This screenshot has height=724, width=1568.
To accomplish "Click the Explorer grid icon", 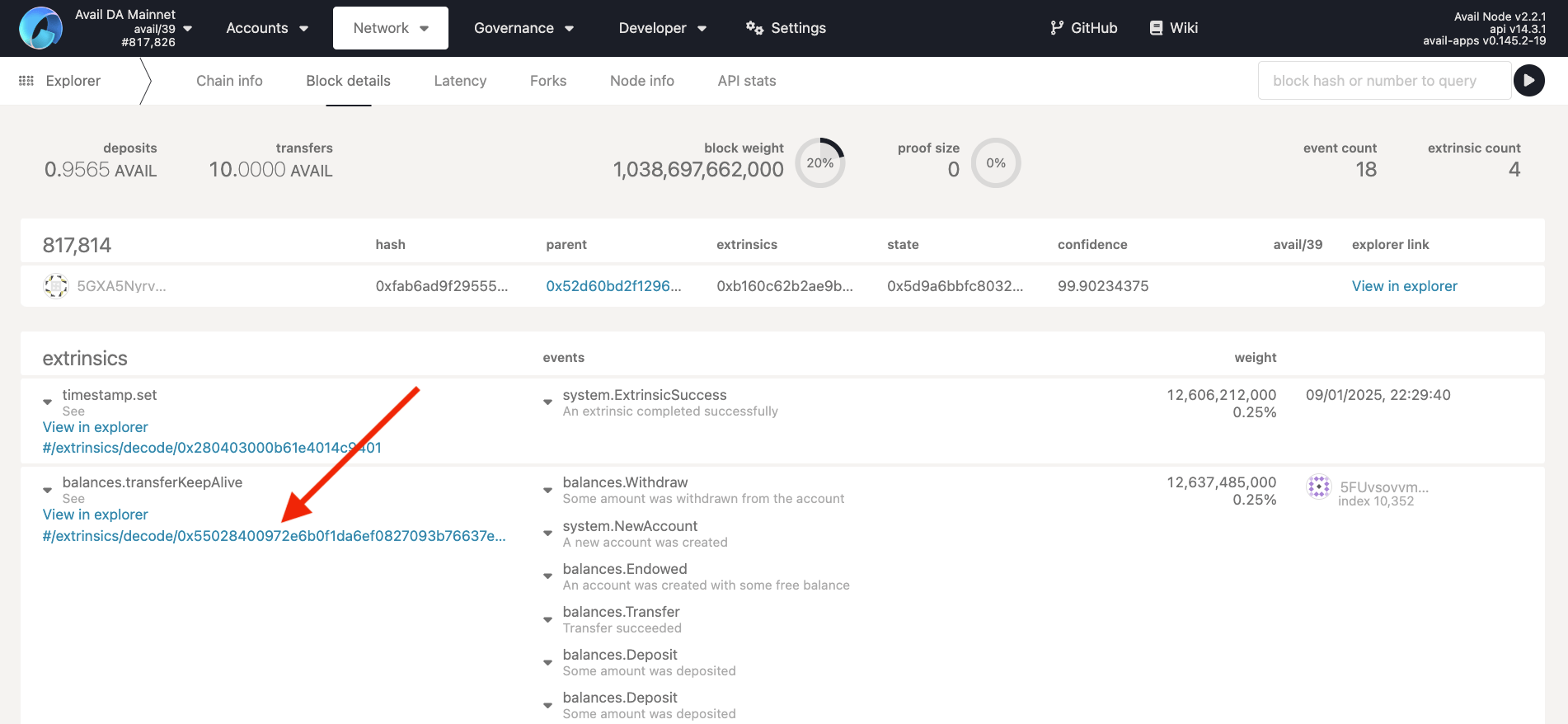I will [x=26, y=81].
